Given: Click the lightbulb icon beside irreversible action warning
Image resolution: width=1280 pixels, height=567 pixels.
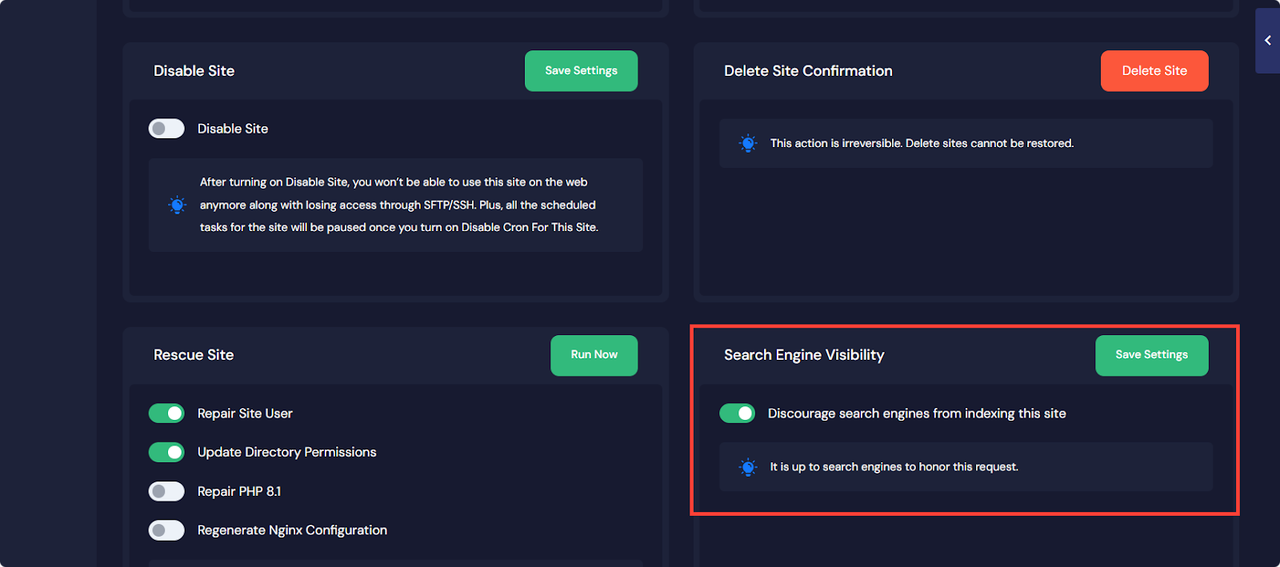Looking at the screenshot, I should (x=747, y=143).
